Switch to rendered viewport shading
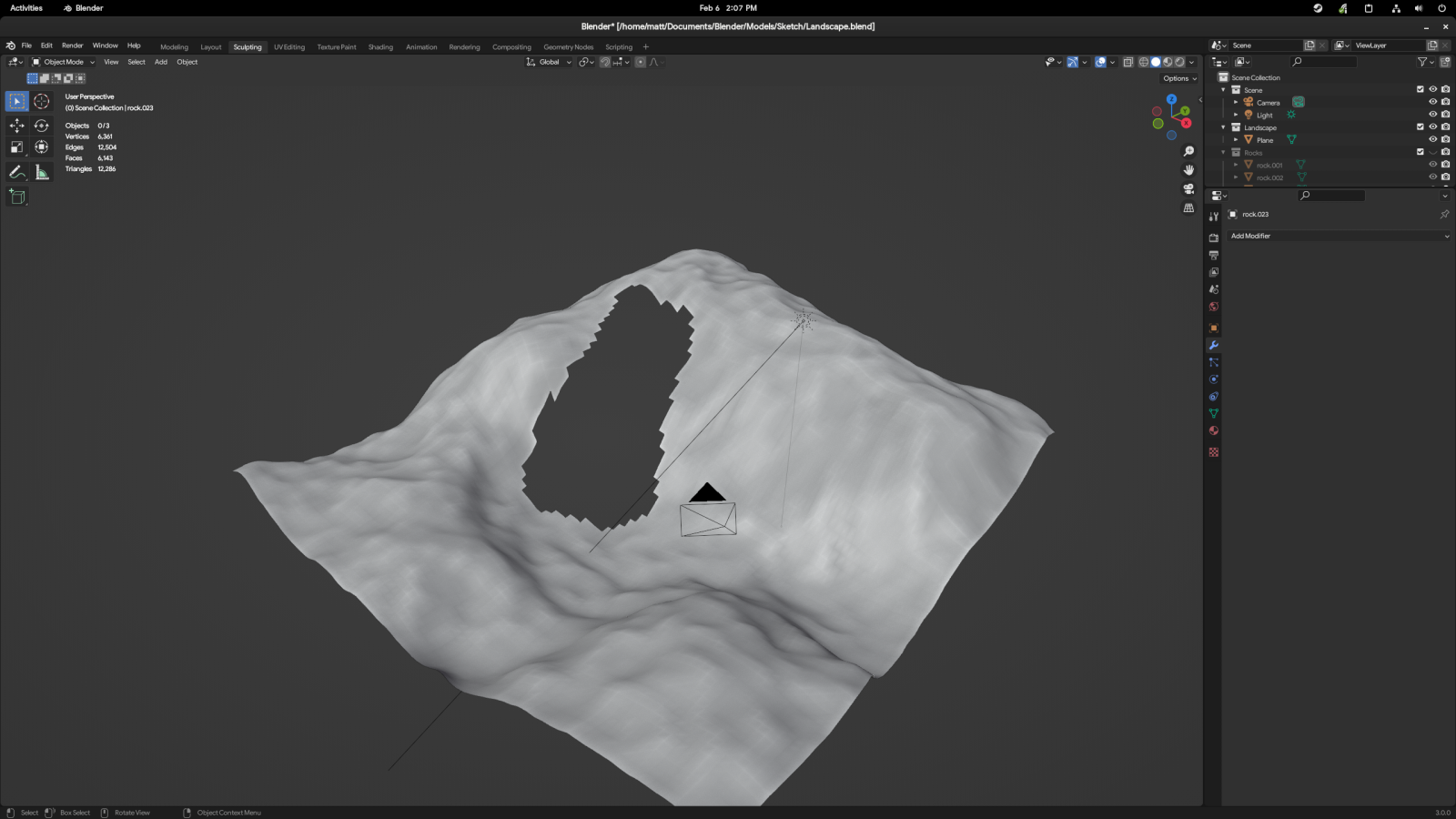 [x=1179, y=62]
